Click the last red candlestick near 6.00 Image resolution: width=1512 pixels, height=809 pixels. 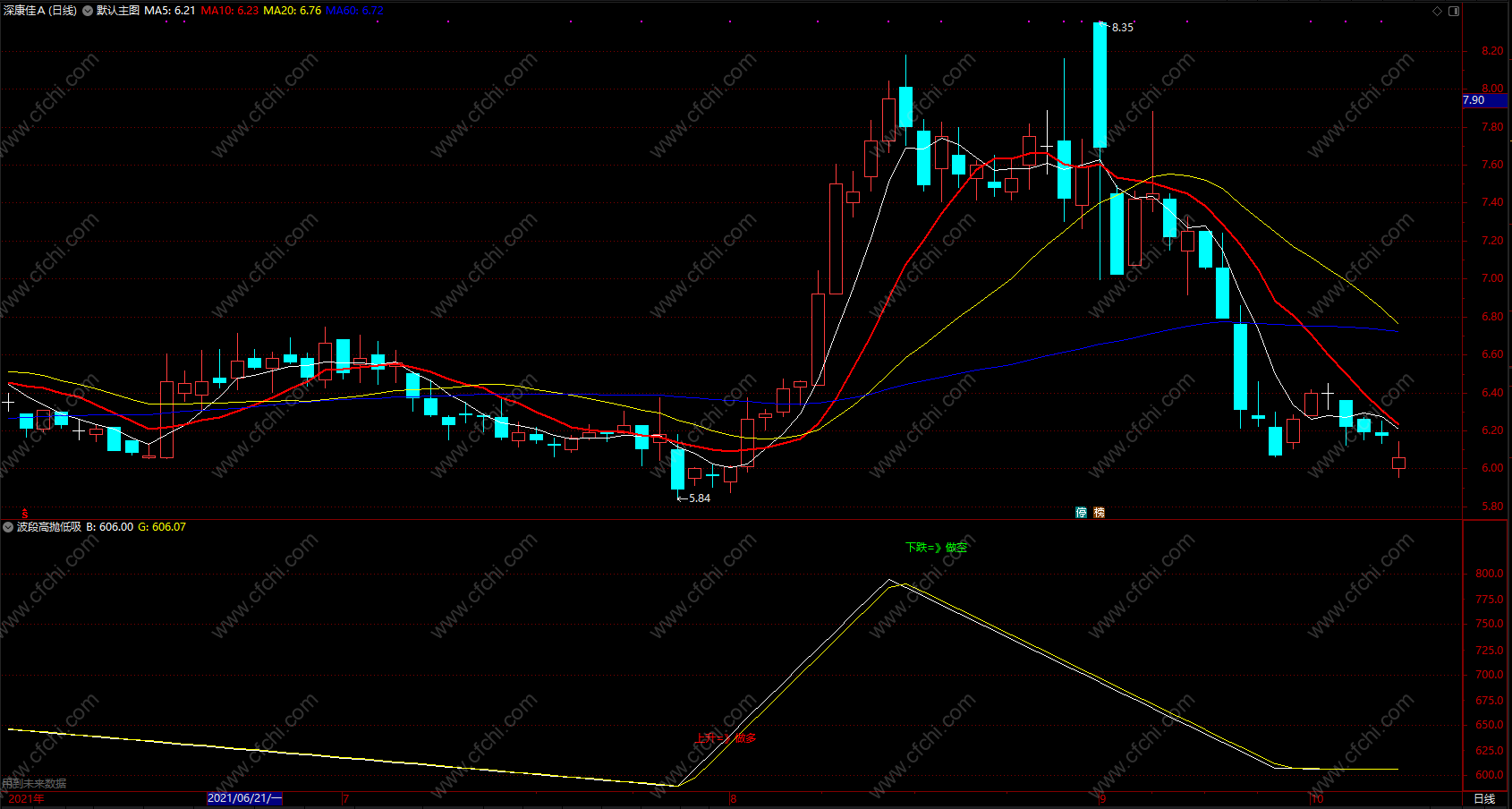1399,463
